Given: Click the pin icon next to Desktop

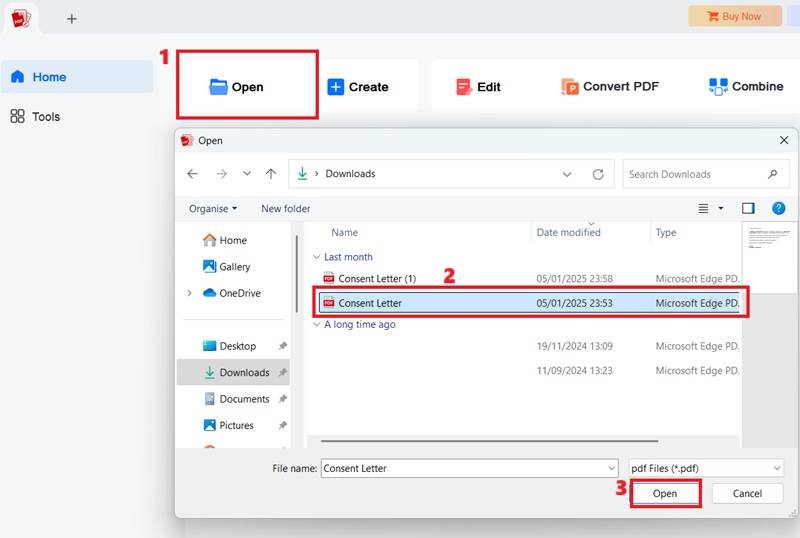Looking at the screenshot, I should pos(283,346).
